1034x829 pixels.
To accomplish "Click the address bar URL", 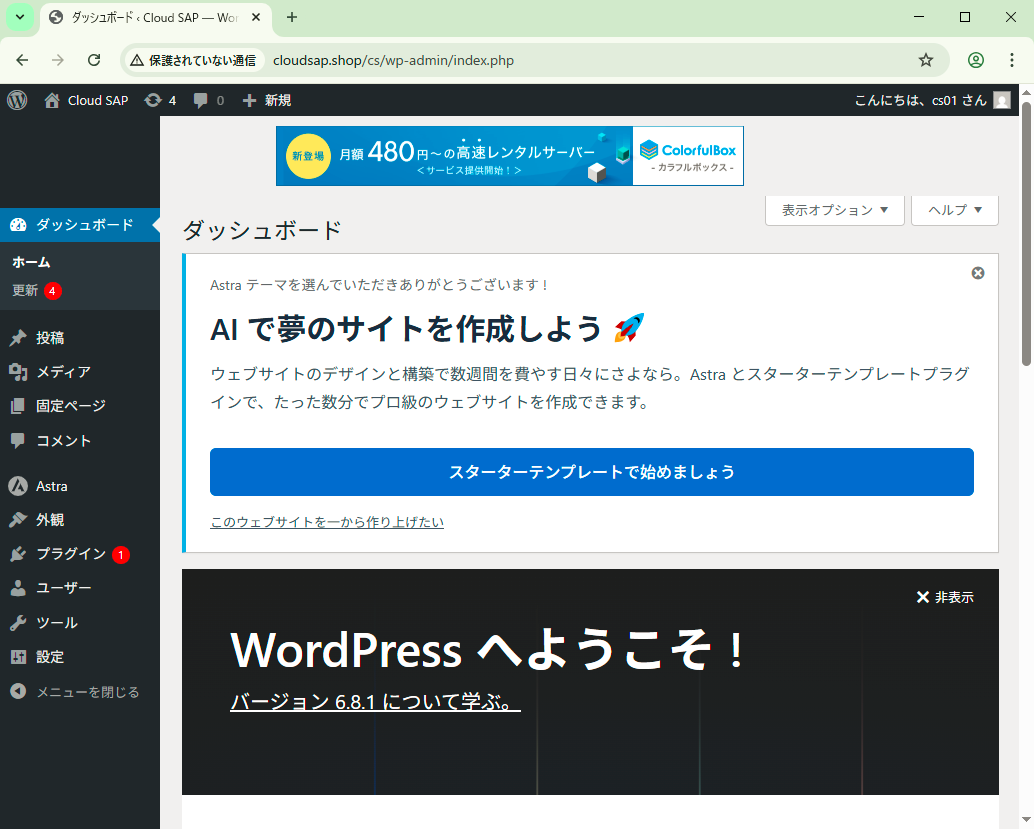I will [394, 61].
